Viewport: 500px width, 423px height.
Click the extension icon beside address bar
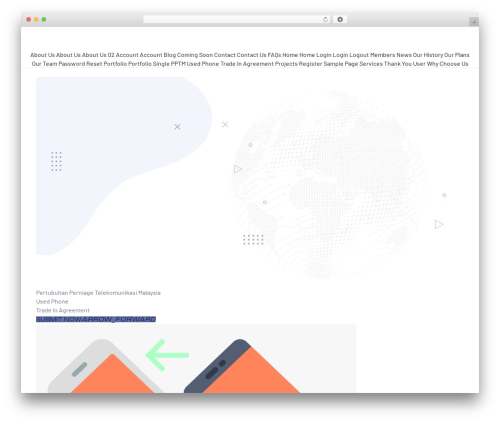coord(340,19)
